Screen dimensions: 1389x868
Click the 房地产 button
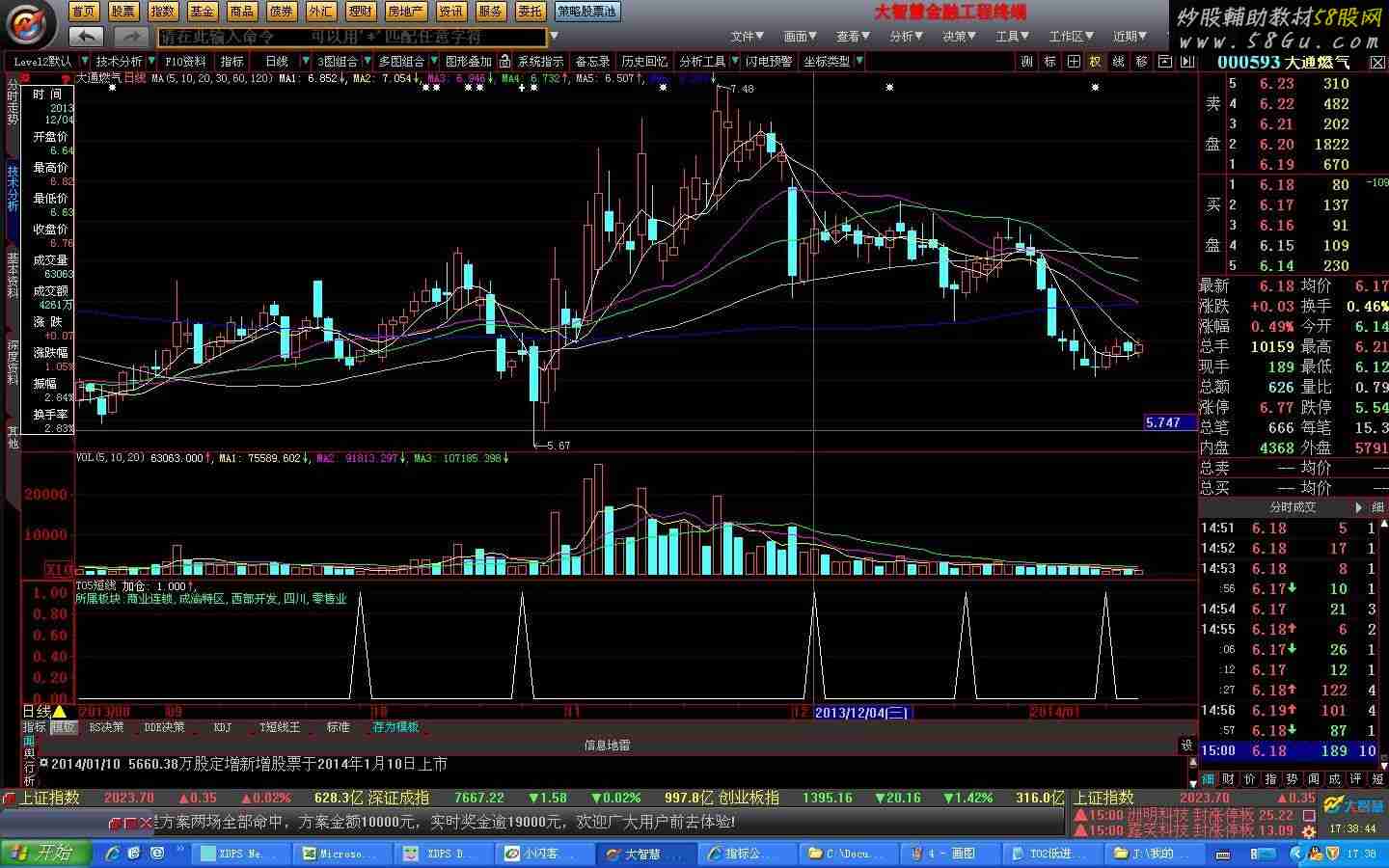tap(405, 12)
